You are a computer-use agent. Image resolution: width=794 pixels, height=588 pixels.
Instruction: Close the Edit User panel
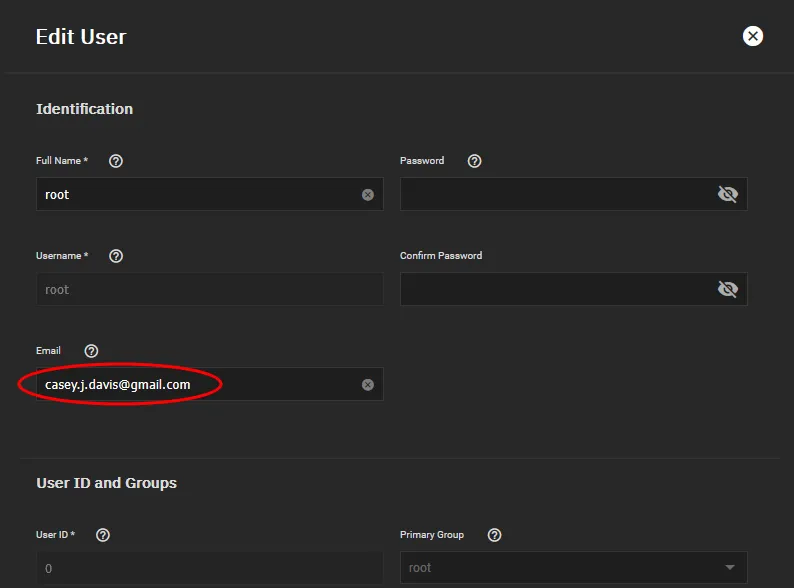pyautogui.click(x=753, y=36)
